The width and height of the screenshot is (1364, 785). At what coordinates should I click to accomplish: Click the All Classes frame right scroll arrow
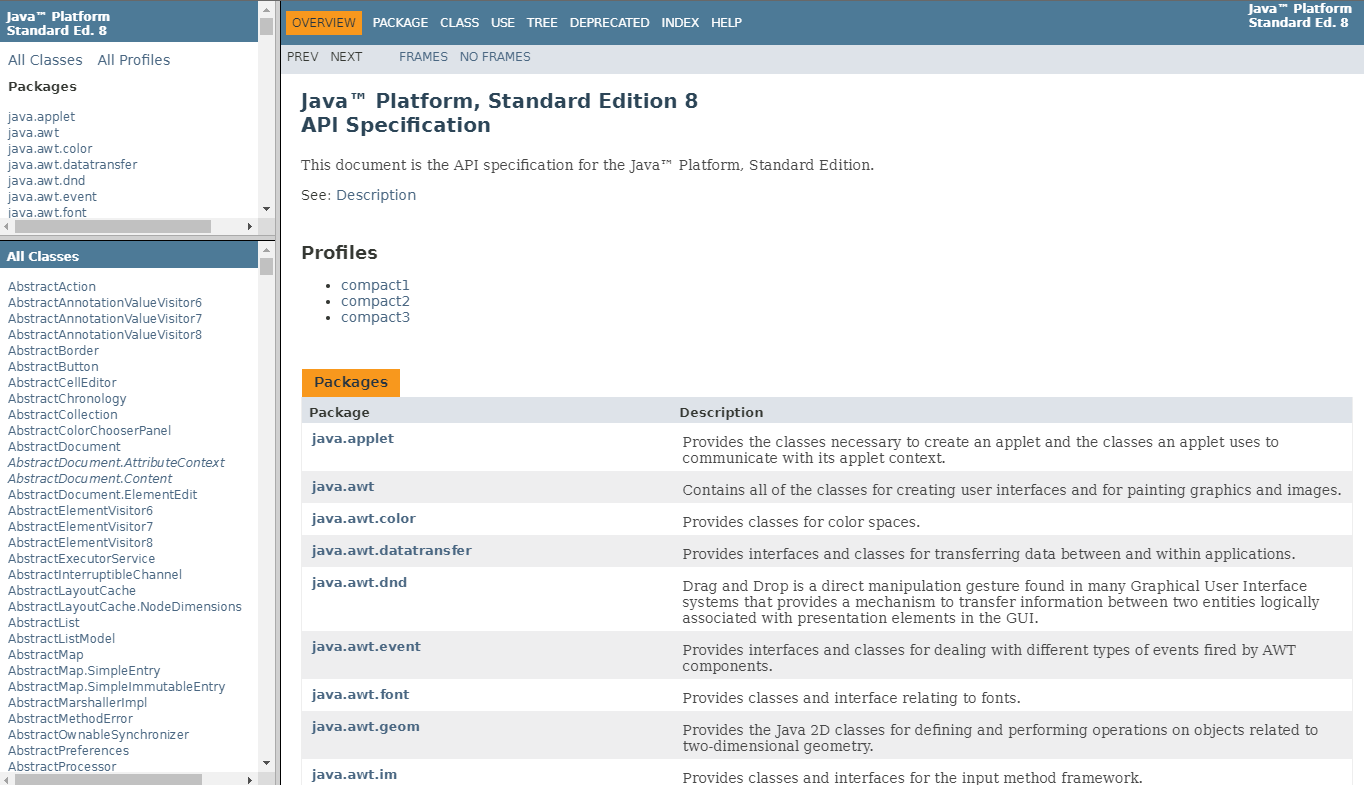coord(250,779)
